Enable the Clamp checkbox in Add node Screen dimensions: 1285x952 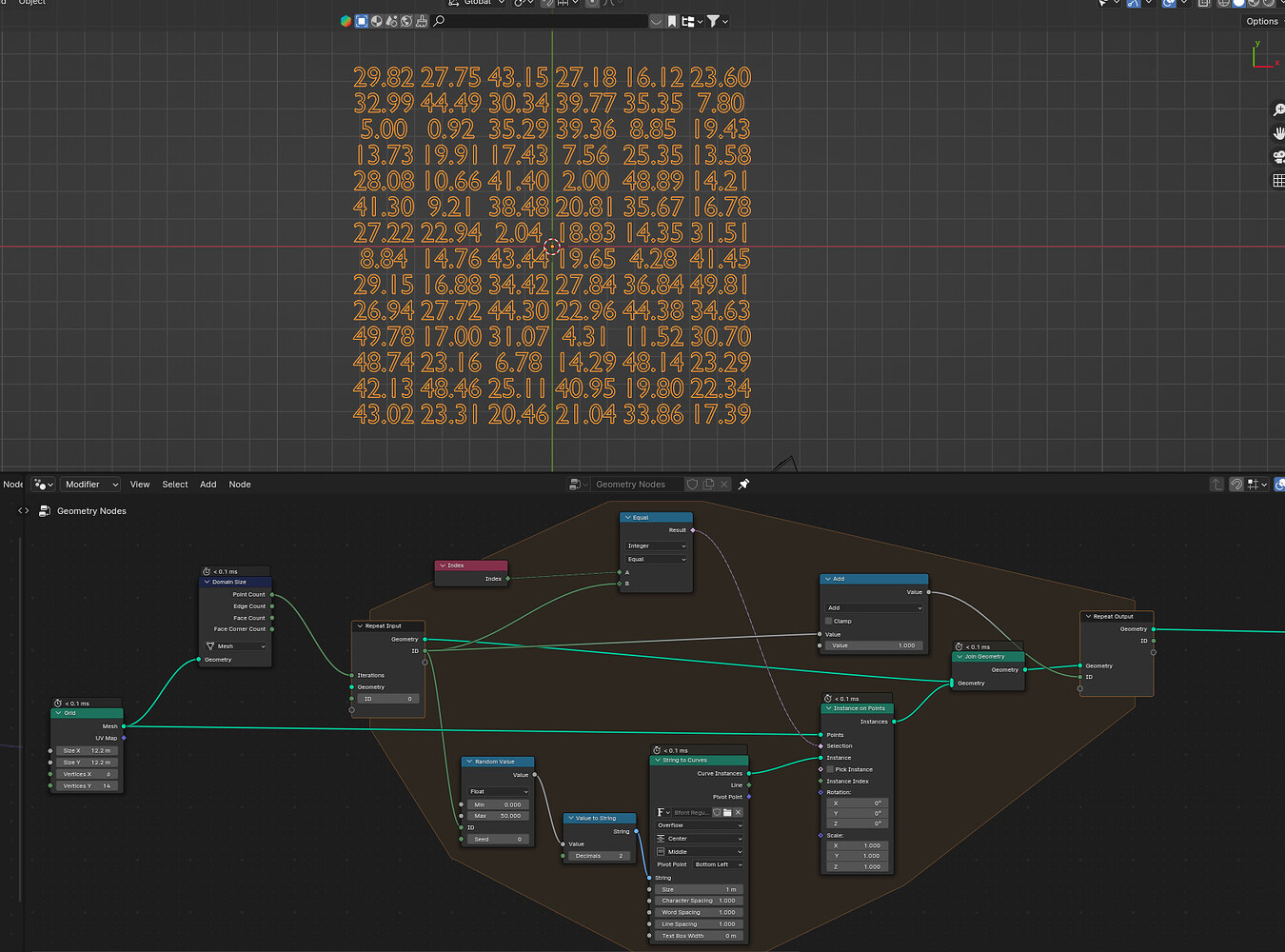click(x=829, y=621)
